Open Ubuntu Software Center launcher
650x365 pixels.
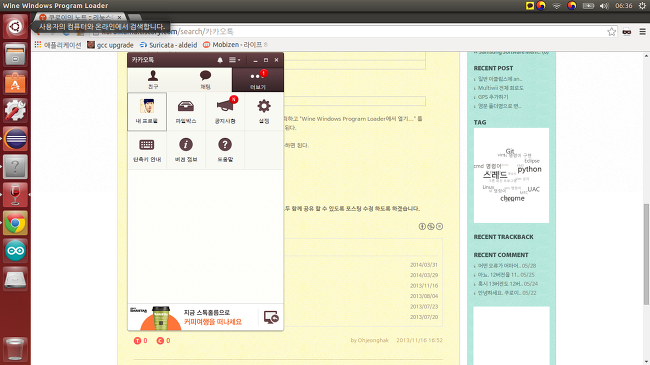pyautogui.click(x=15, y=83)
